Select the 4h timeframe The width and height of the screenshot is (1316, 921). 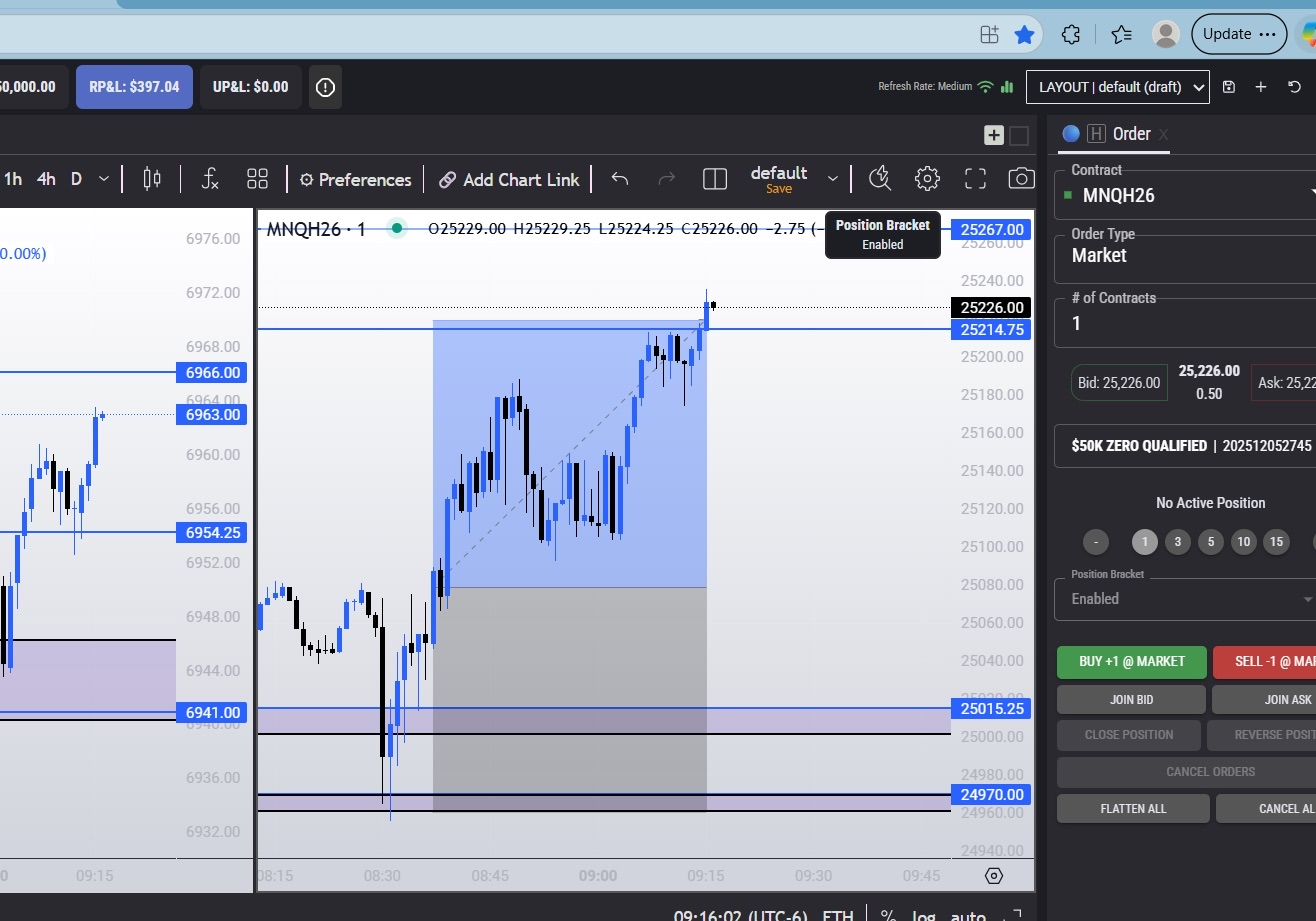46,179
